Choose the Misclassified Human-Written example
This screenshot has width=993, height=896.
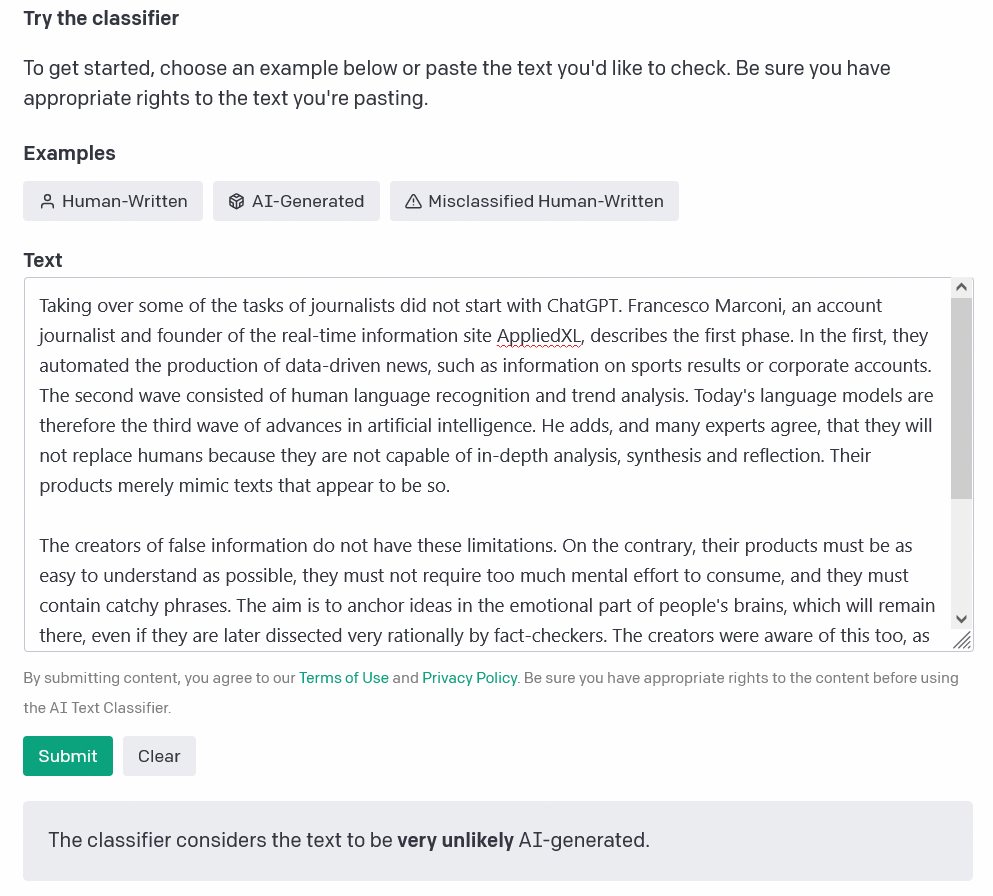click(x=534, y=201)
